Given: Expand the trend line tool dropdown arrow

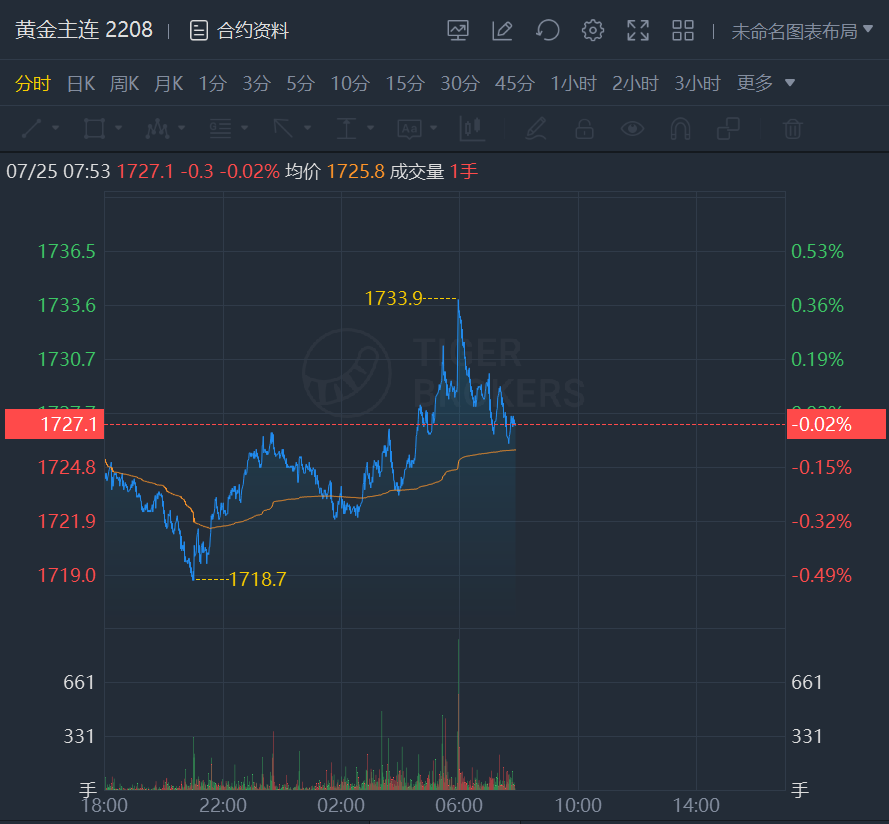Looking at the screenshot, I should tap(55, 128).
